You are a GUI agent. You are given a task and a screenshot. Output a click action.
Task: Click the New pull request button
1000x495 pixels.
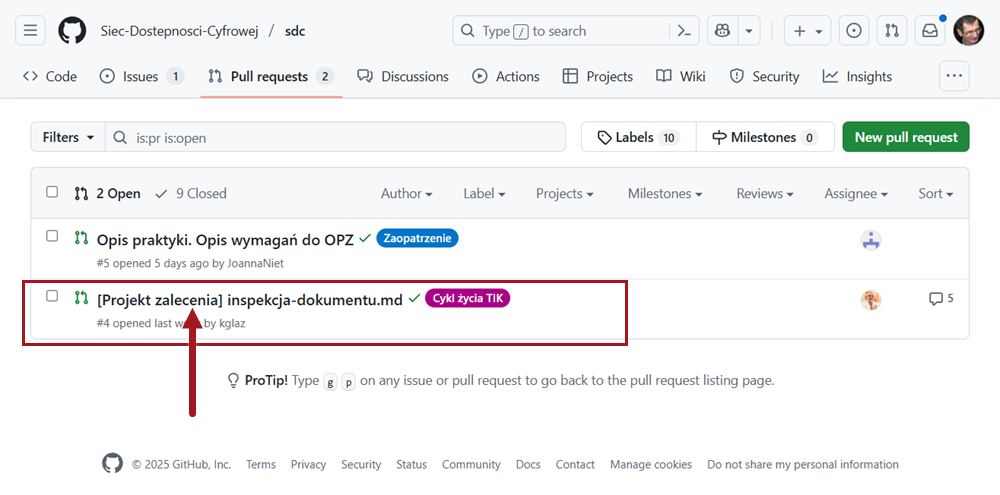pos(905,137)
